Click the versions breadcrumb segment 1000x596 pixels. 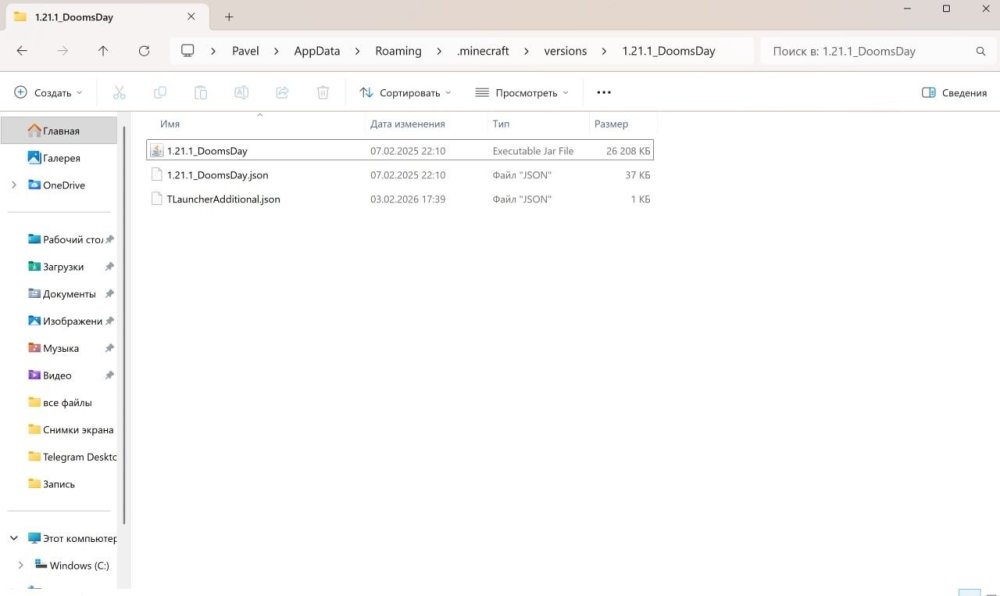click(565, 51)
